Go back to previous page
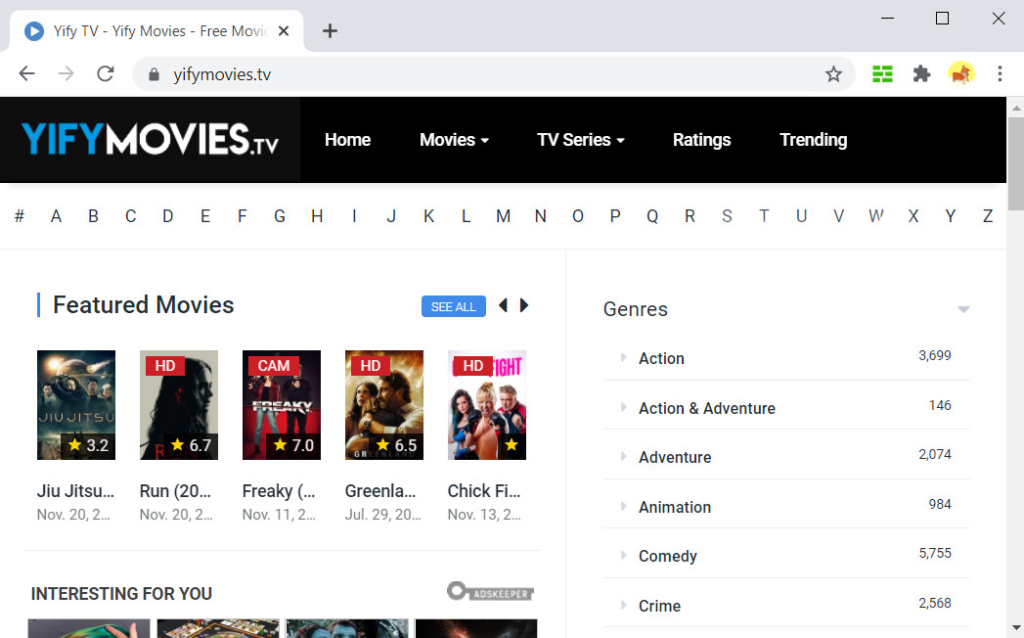This screenshot has height=638, width=1024. (x=27, y=74)
